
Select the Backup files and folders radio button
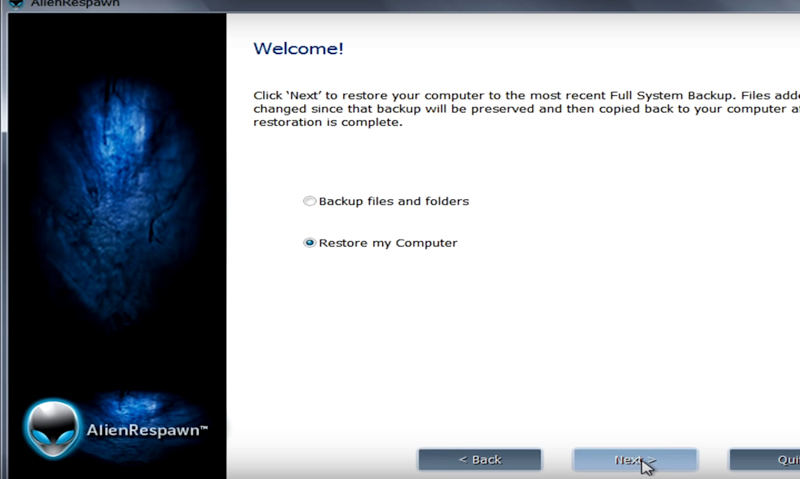tap(310, 201)
